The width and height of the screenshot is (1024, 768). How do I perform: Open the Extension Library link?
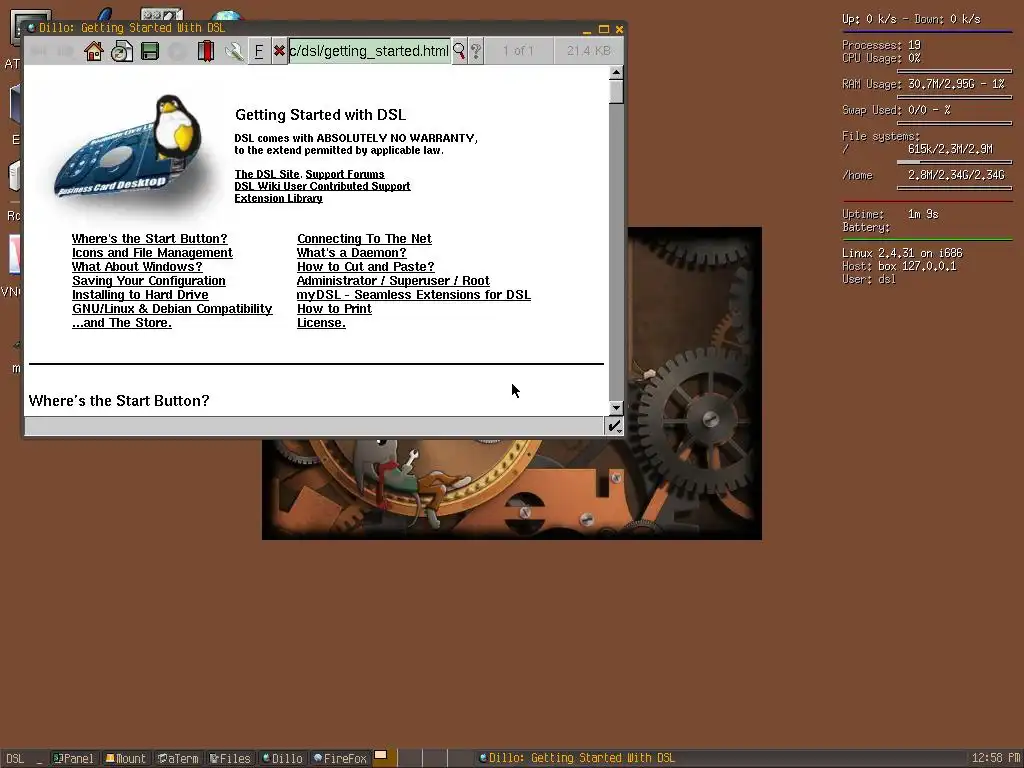(278, 198)
